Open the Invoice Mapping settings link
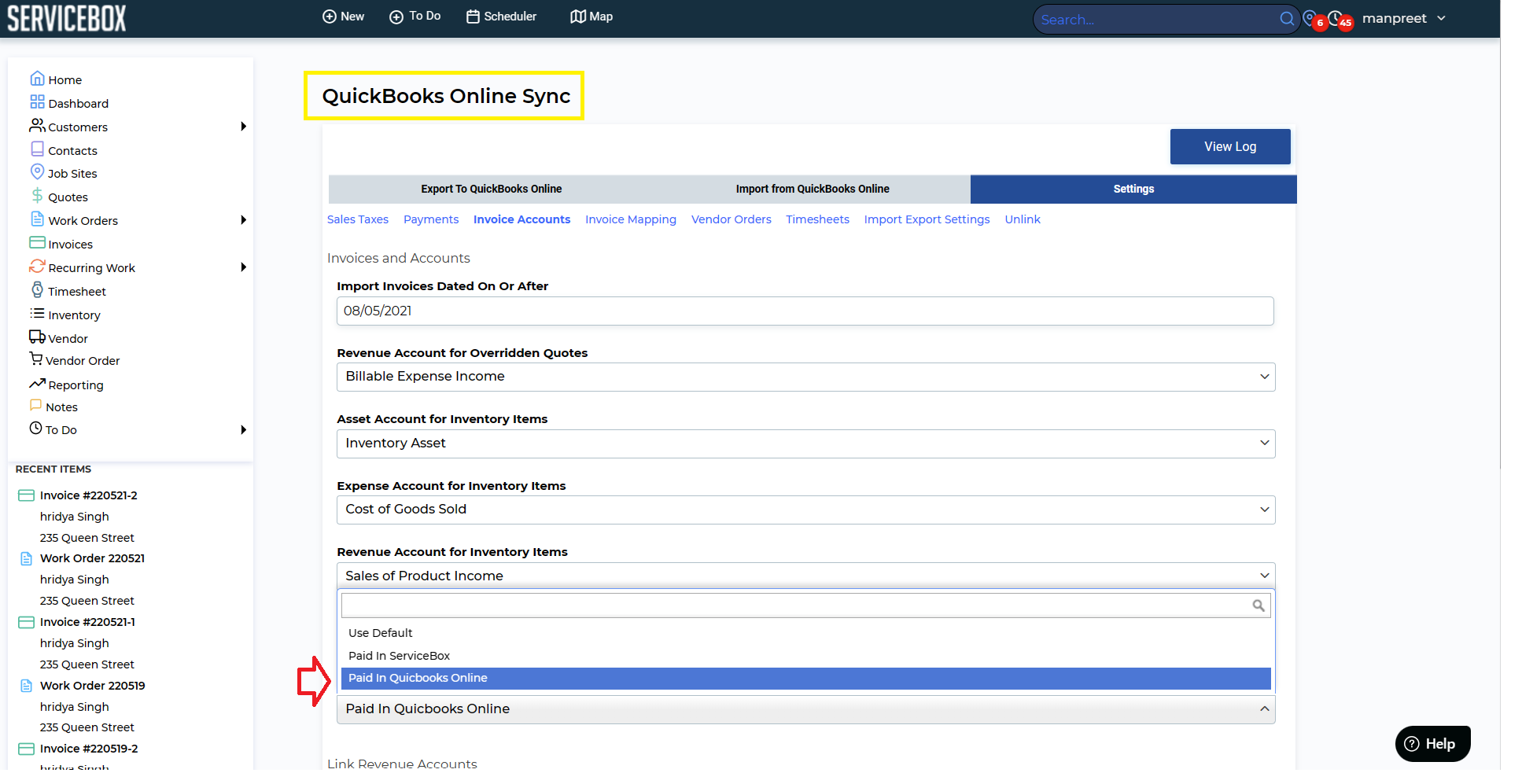This screenshot has height=784, width=1522. [x=631, y=219]
